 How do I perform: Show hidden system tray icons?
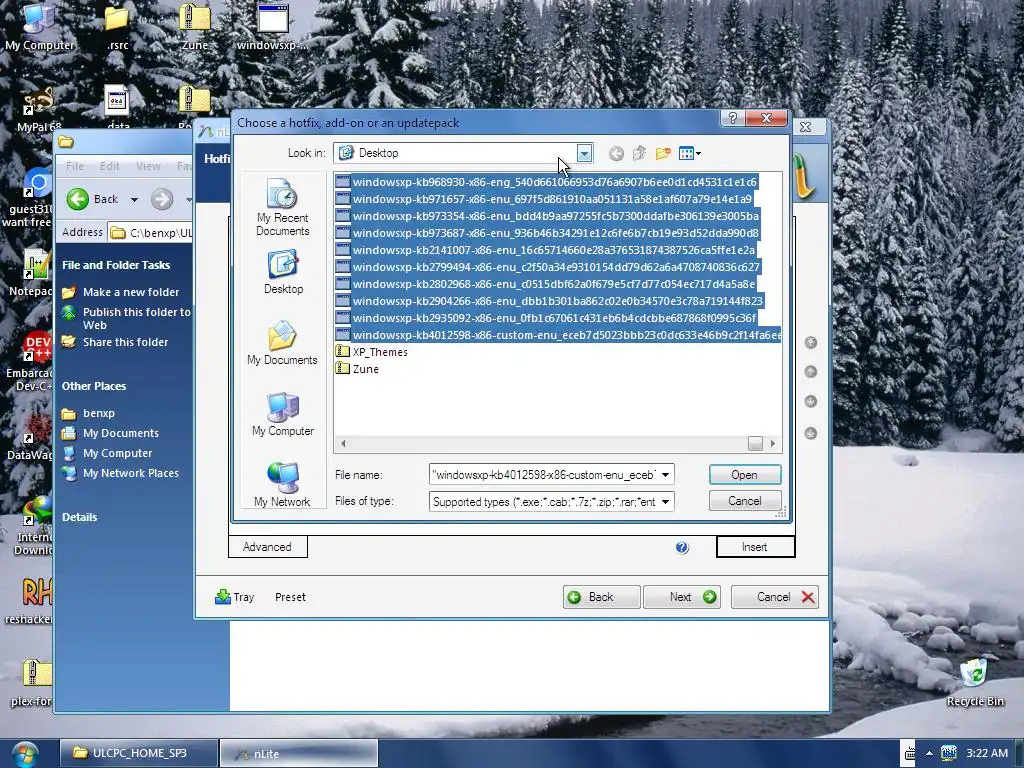coord(929,753)
